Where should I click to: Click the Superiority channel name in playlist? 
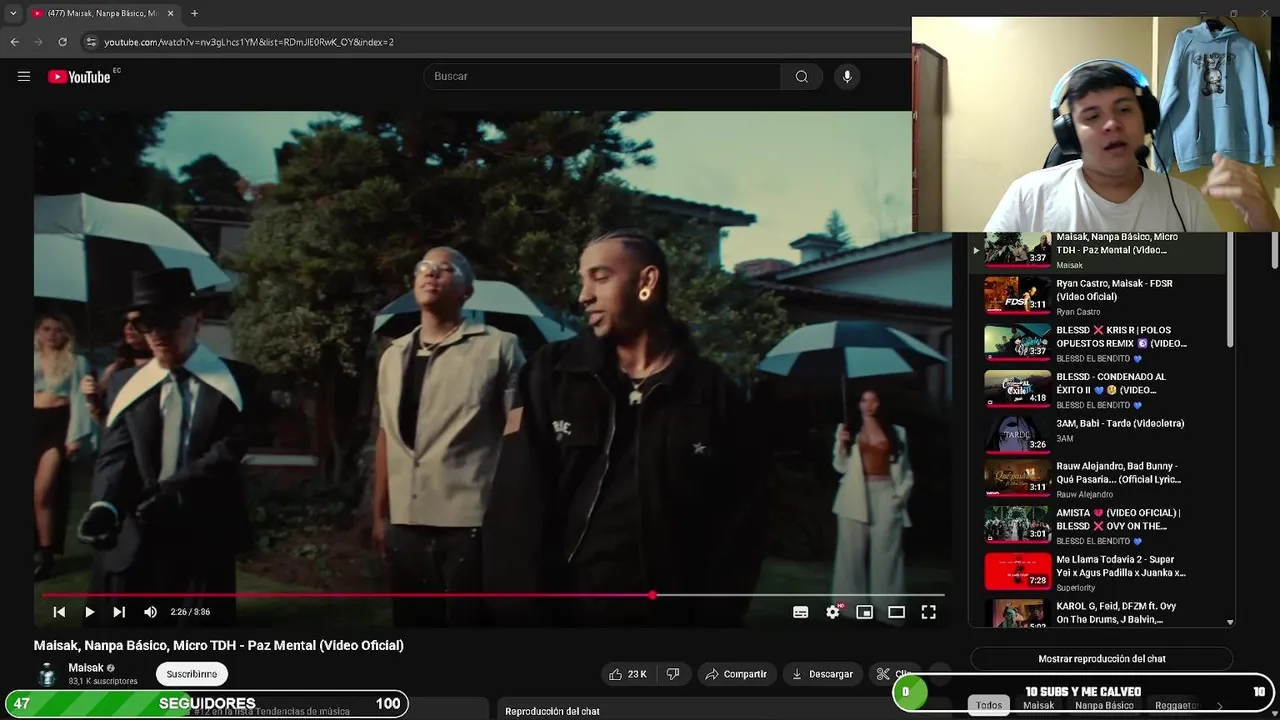[x=1076, y=588]
